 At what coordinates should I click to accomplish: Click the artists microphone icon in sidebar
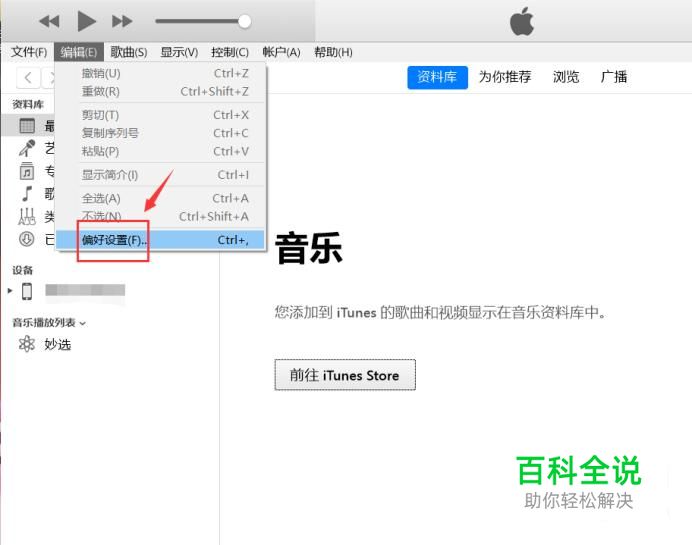point(27,148)
